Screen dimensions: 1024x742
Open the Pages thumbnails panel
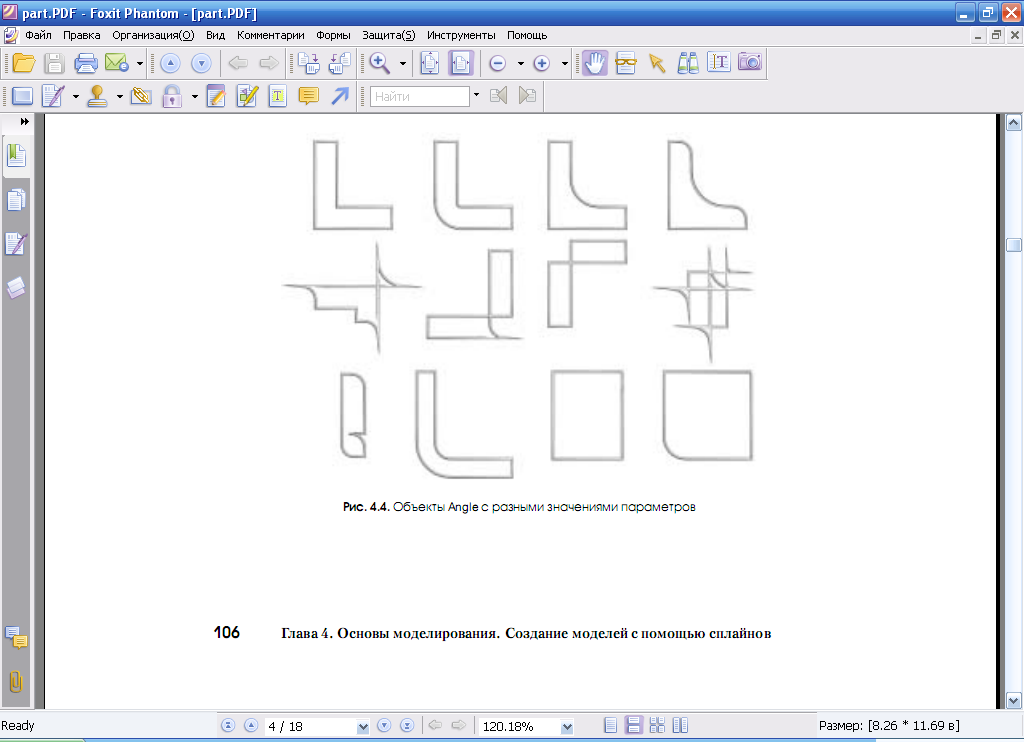coord(16,201)
